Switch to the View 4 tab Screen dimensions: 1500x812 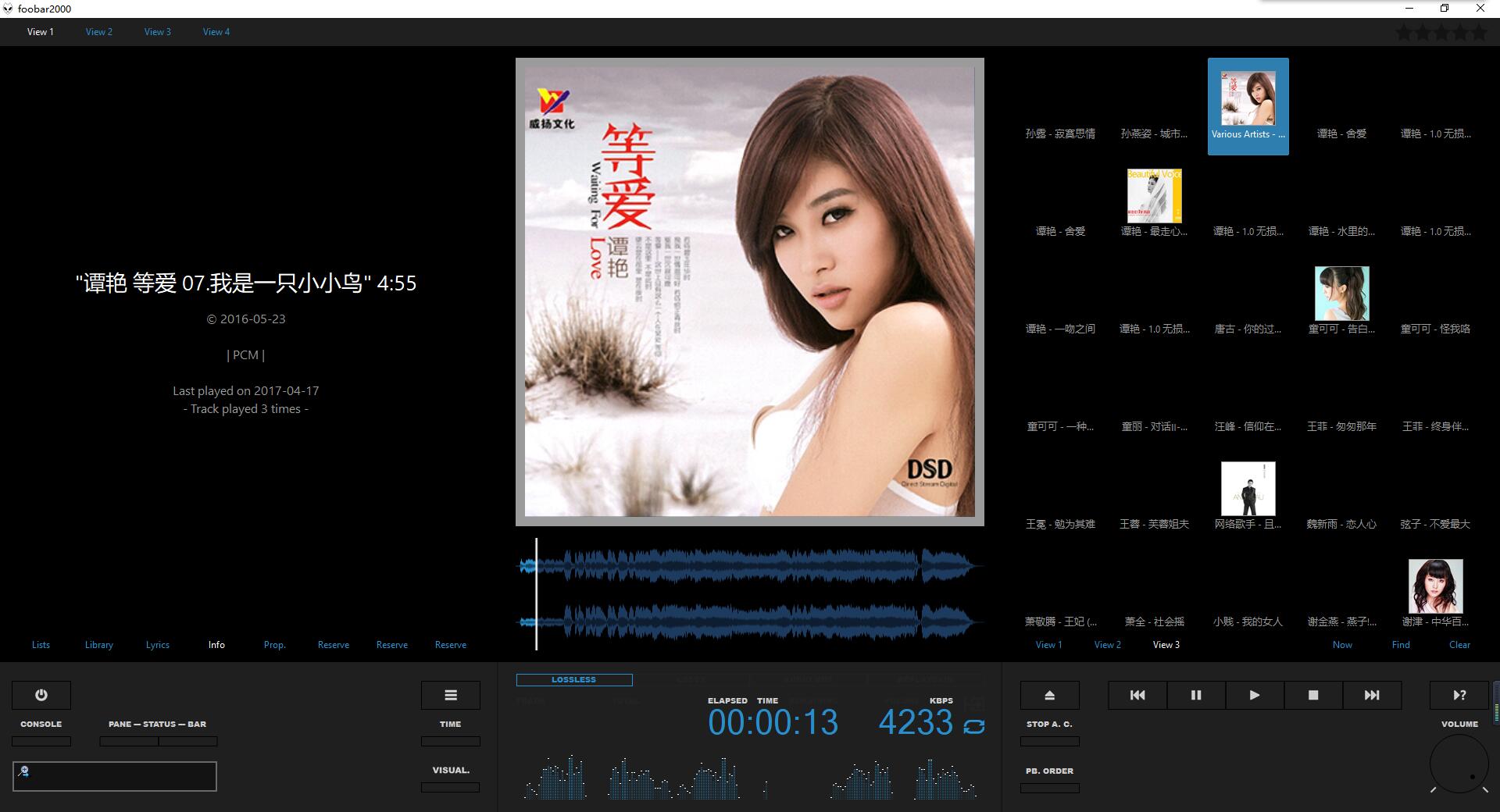(216, 32)
